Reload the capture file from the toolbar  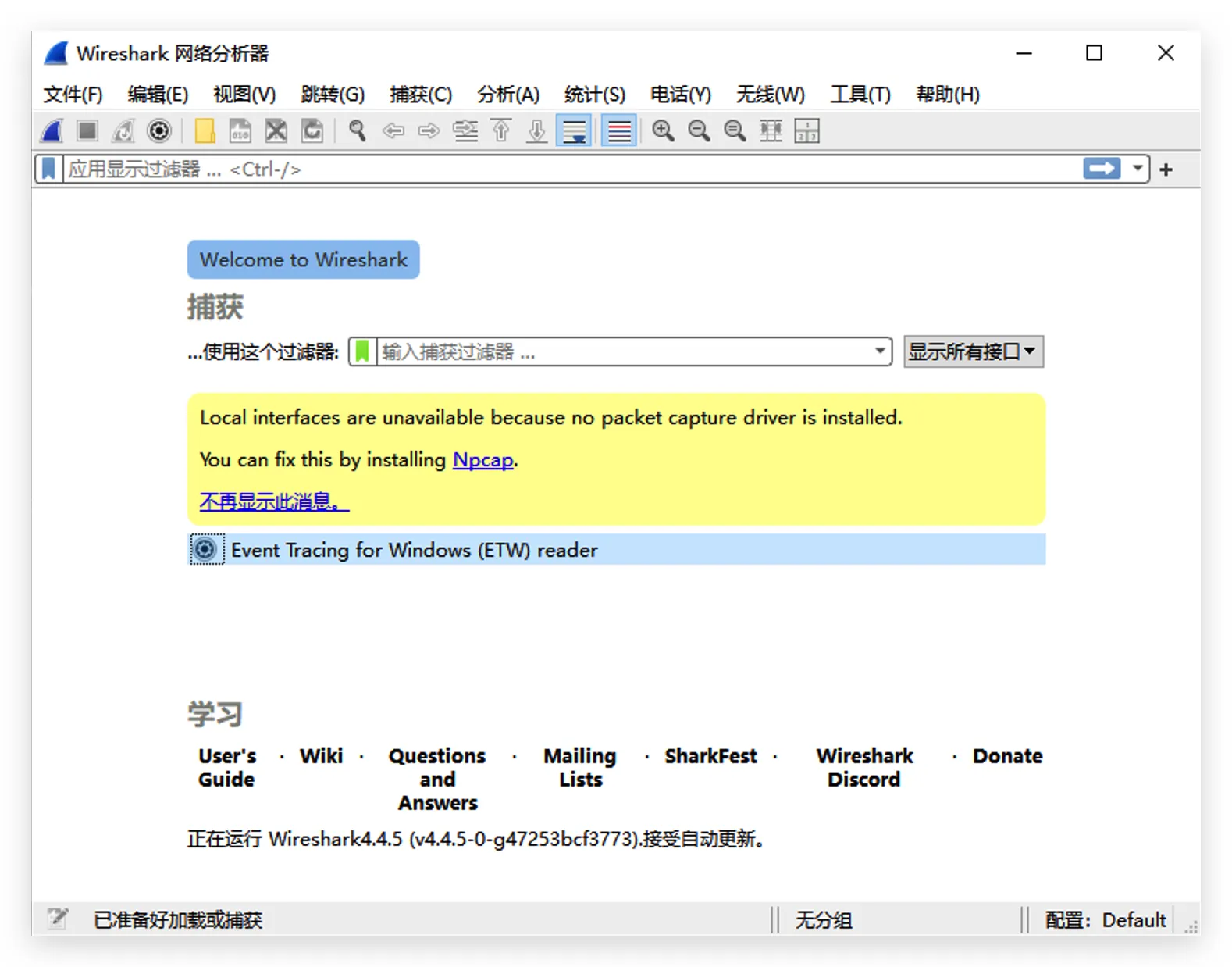(312, 130)
